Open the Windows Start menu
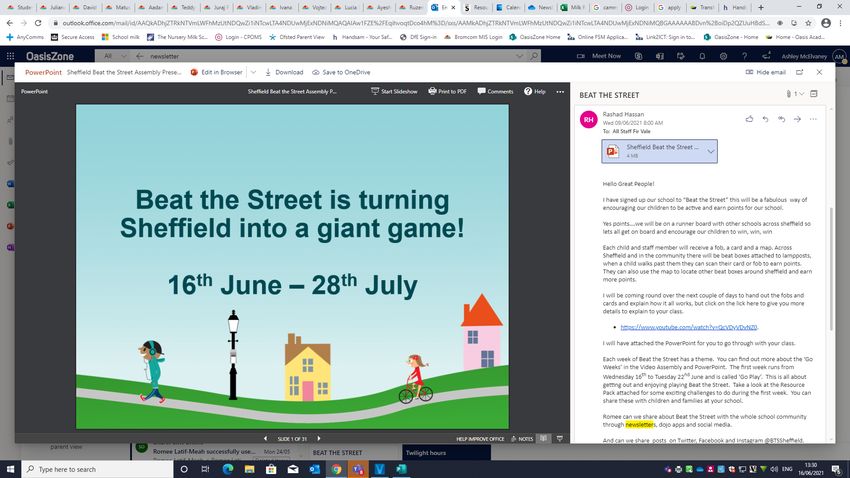Image resolution: width=850 pixels, height=478 pixels. click(10, 469)
